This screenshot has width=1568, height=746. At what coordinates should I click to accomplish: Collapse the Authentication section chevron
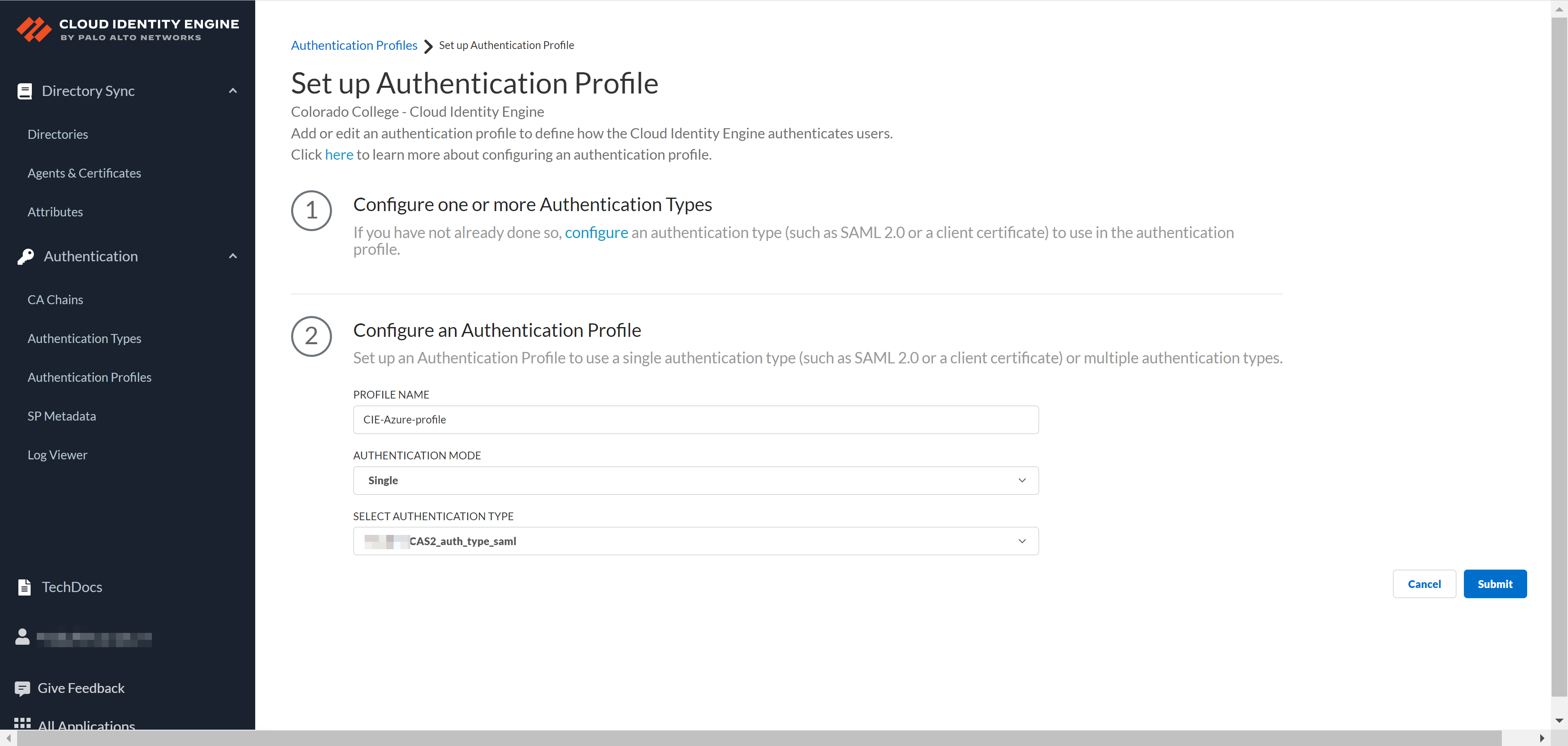[x=232, y=257]
